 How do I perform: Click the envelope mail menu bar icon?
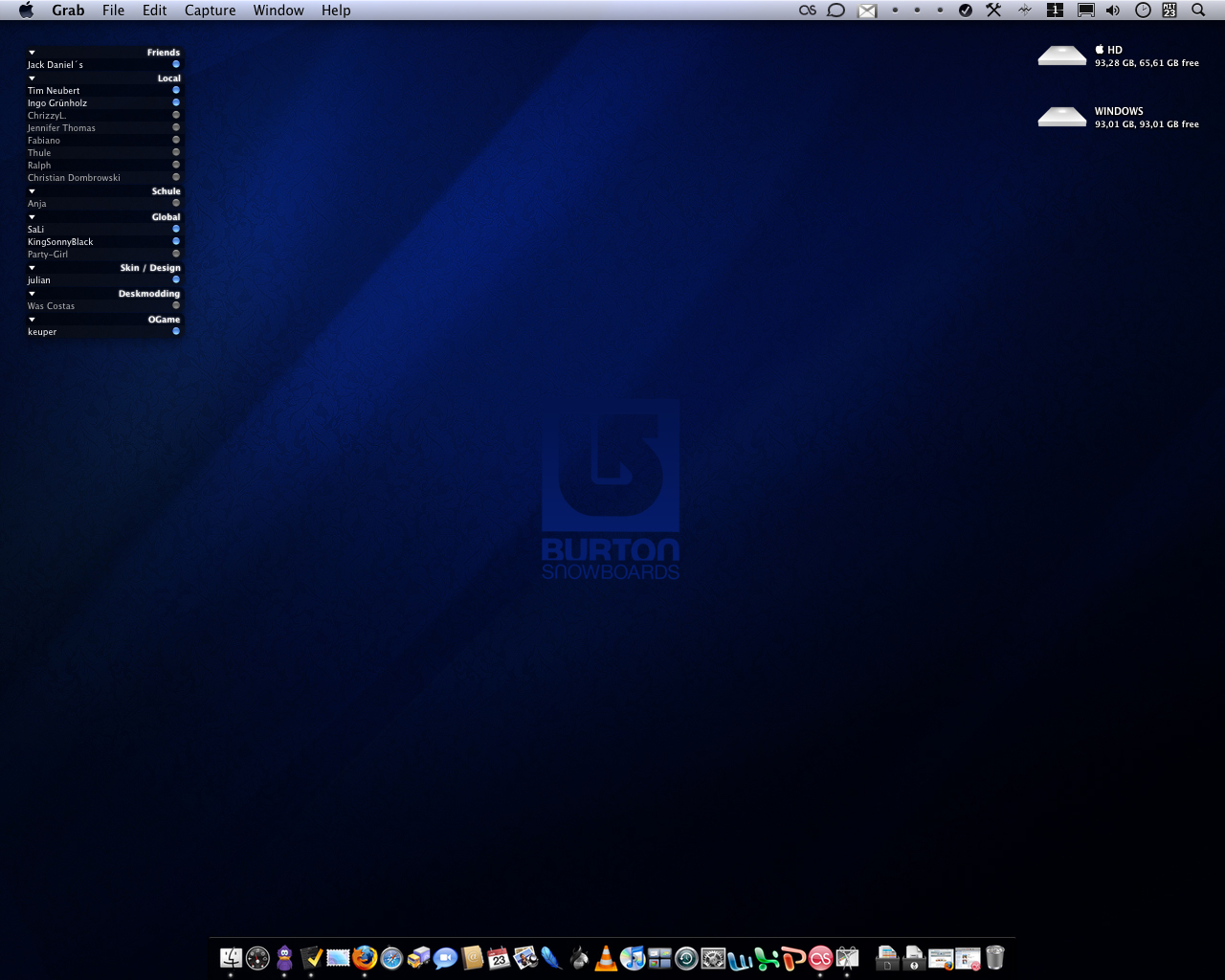point(867,11)
